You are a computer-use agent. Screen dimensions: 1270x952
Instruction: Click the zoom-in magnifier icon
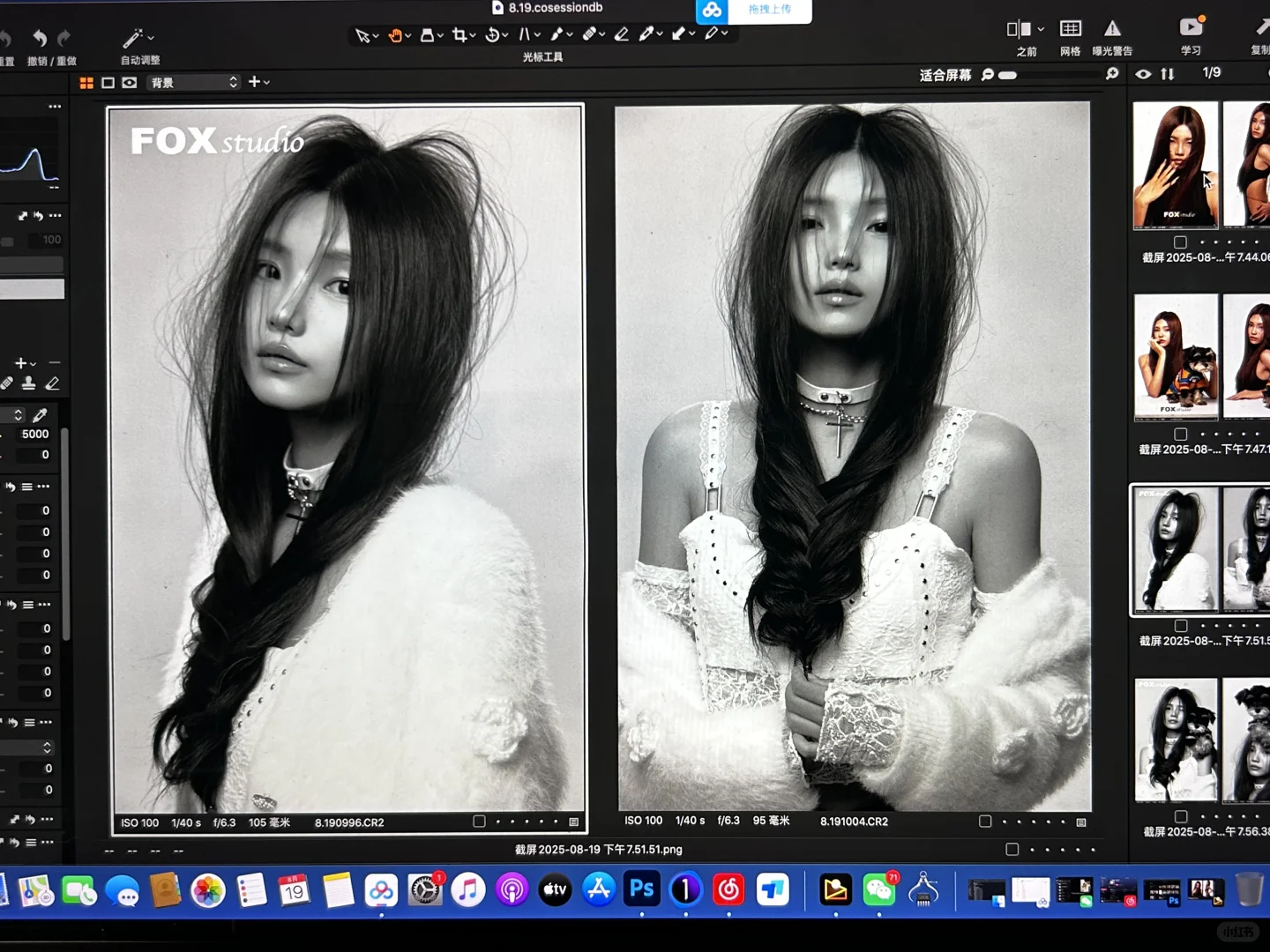[x=1112, y=74]
